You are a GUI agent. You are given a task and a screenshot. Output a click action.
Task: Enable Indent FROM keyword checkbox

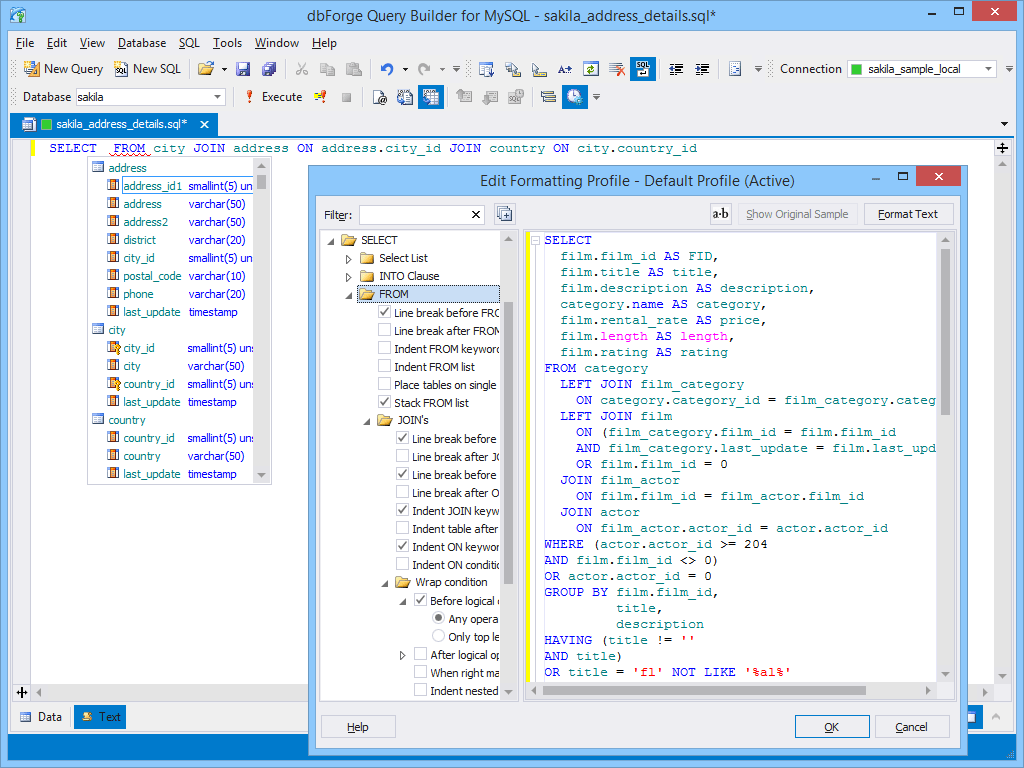pos(385,348)
